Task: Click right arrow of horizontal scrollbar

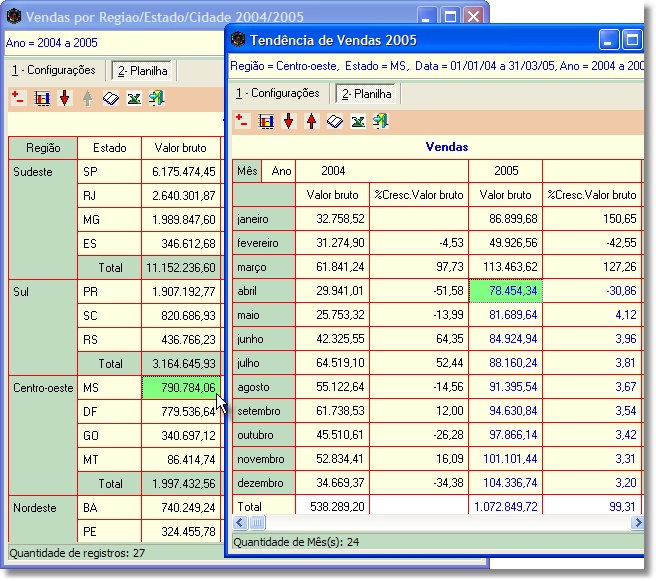Action: click(x=637, y=522)
